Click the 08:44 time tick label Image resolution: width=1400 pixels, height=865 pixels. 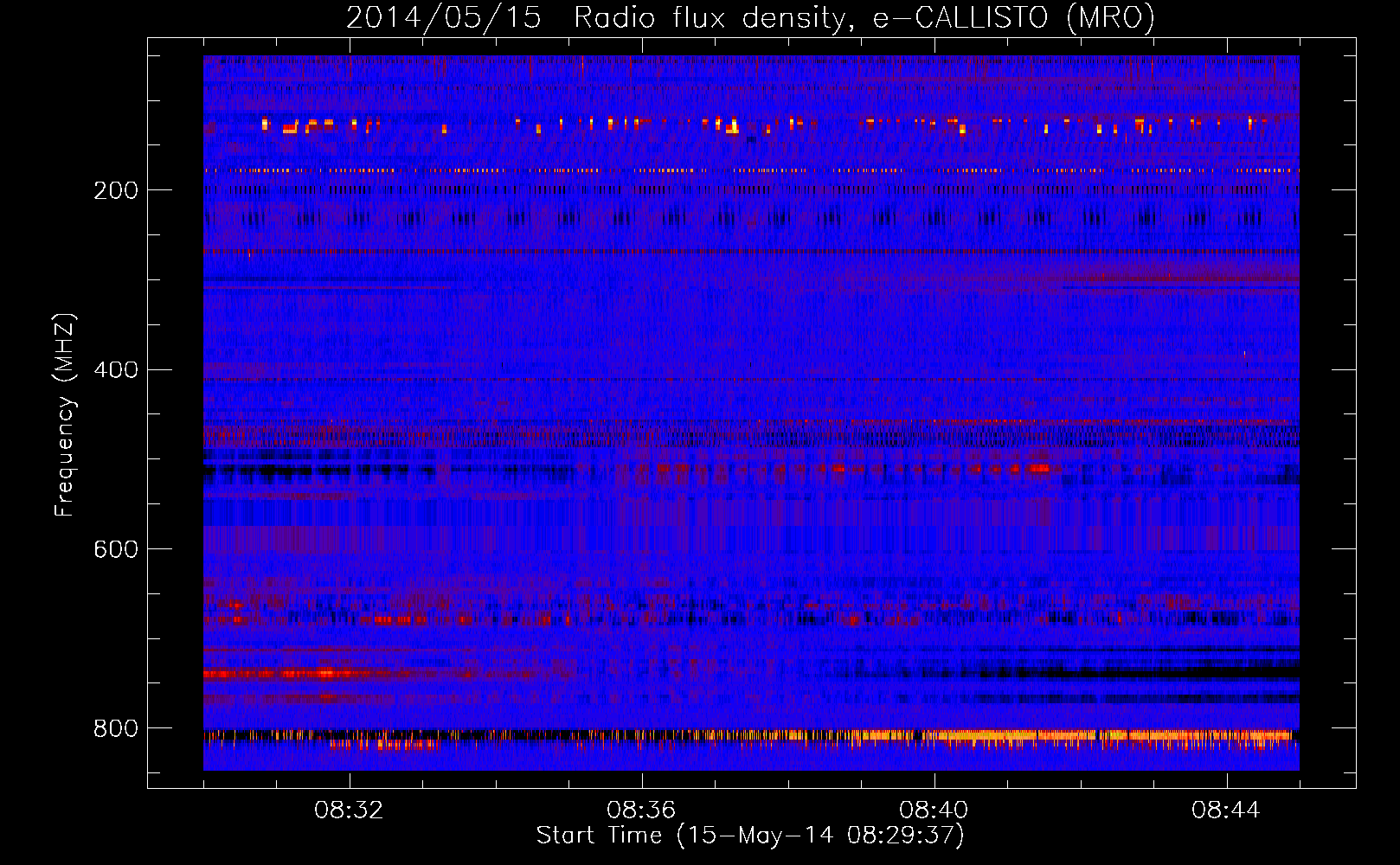(1226, 811)
